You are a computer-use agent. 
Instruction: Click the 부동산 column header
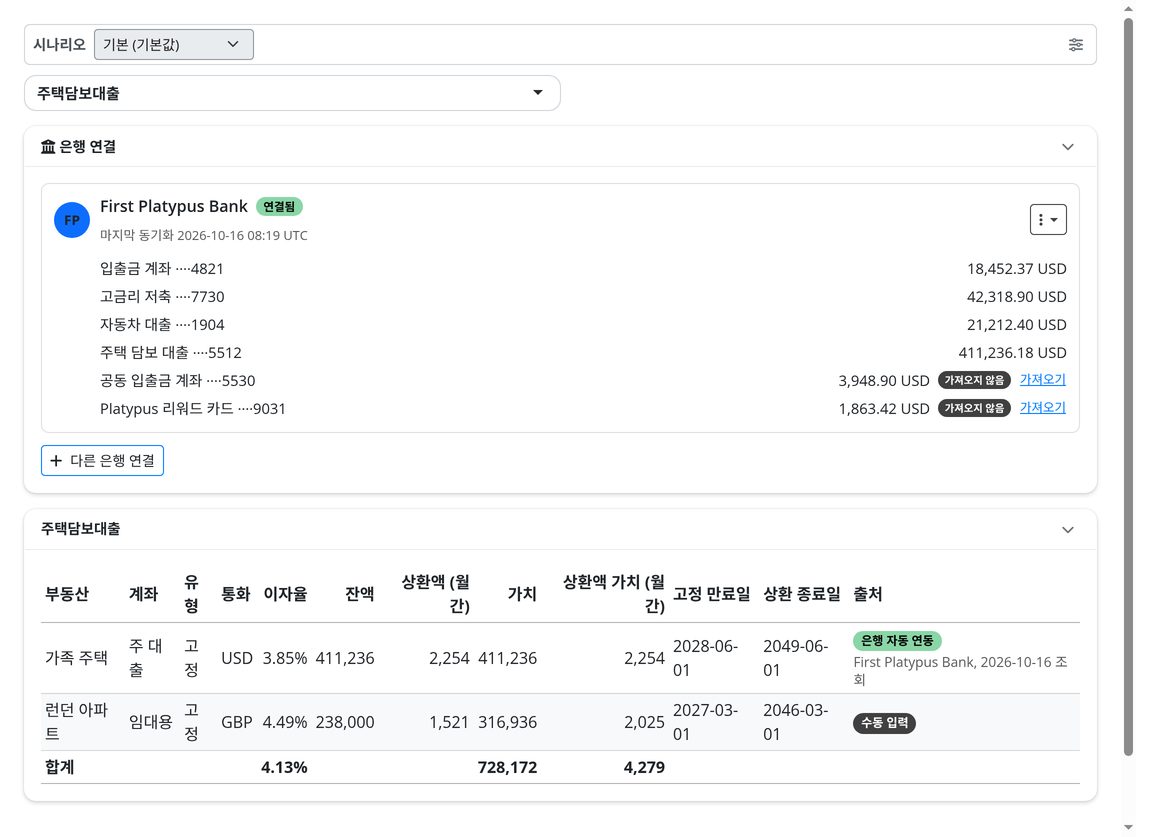67,594
